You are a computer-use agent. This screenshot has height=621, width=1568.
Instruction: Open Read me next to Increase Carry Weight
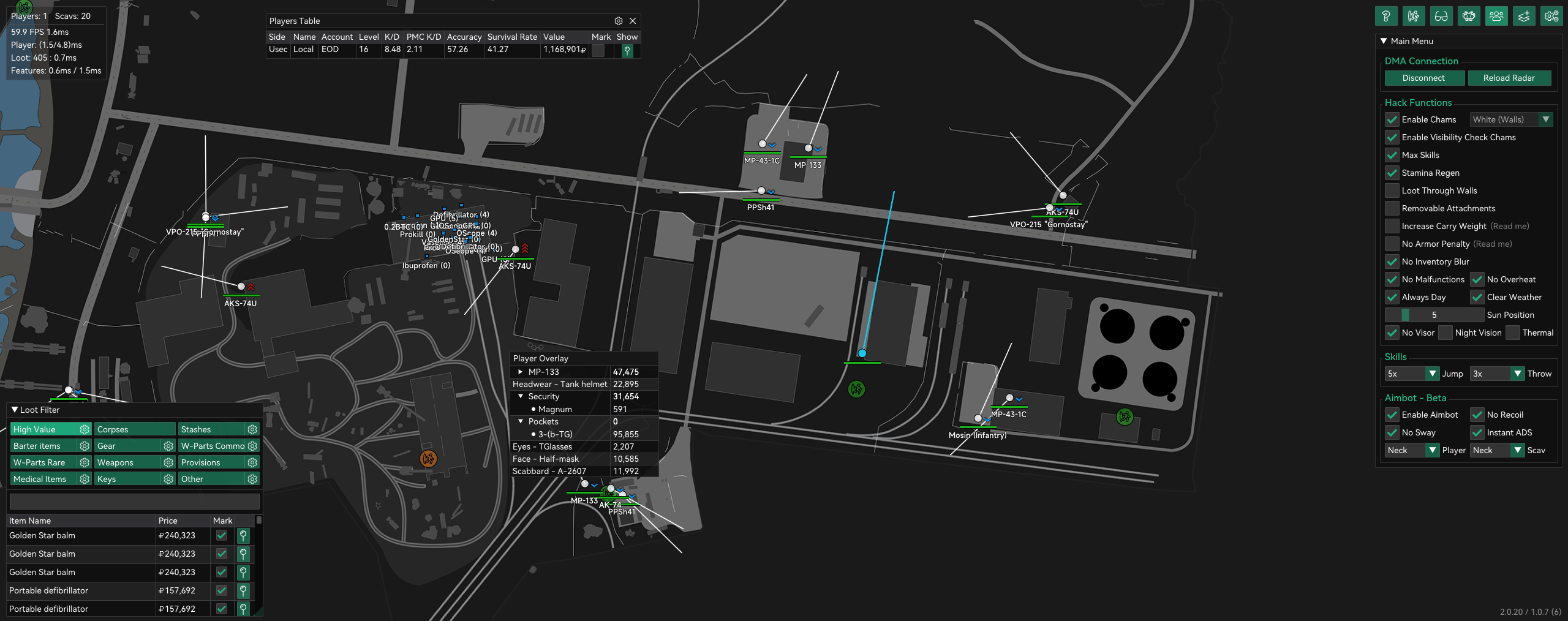pyautogui.click(x=1510, y=226)
